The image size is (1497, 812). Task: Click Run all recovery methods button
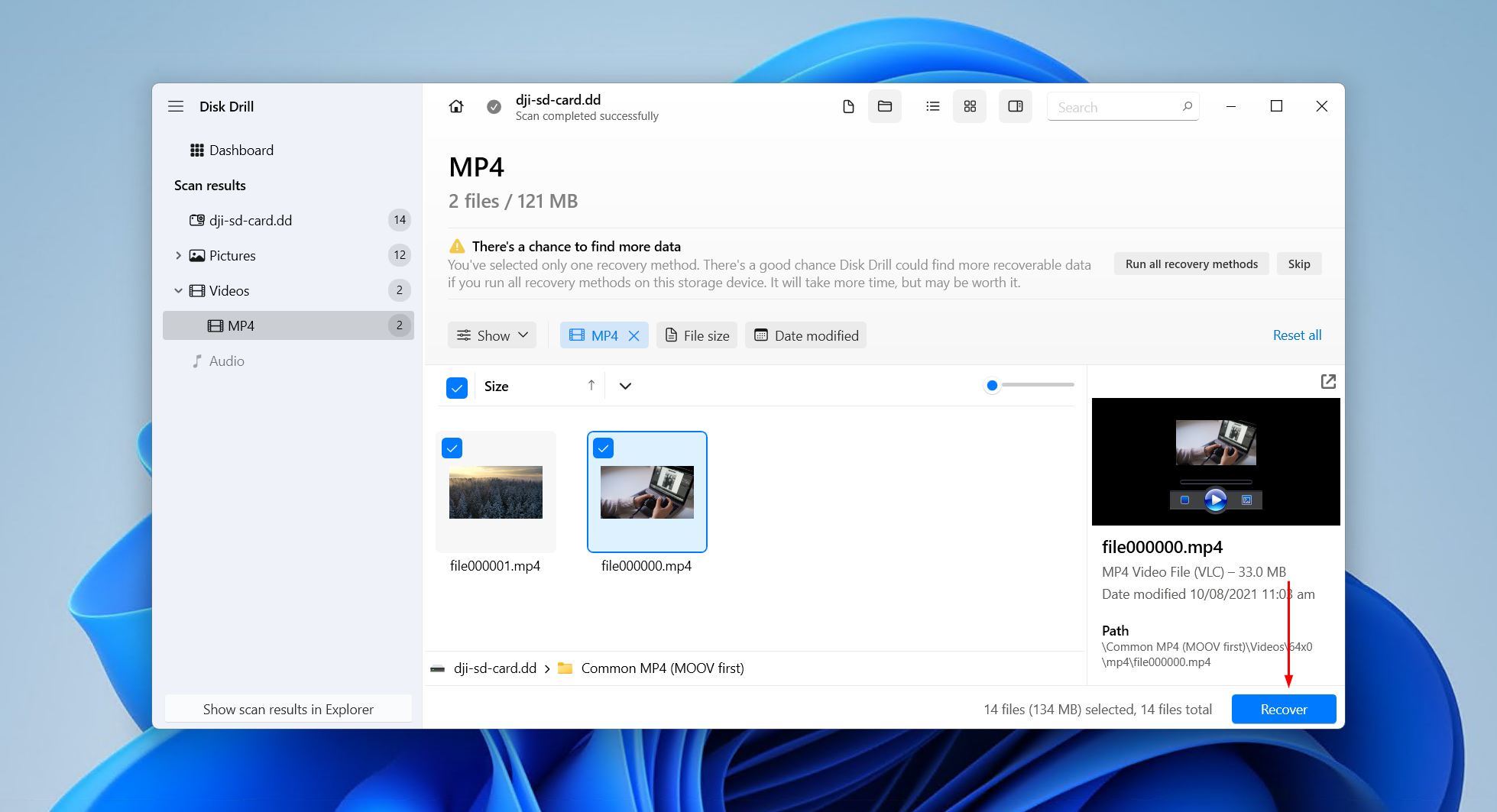coord(1191,264)
